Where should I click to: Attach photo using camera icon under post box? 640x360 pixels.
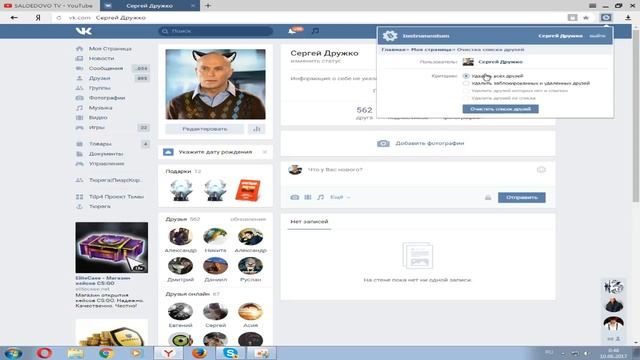pos(295,198)
